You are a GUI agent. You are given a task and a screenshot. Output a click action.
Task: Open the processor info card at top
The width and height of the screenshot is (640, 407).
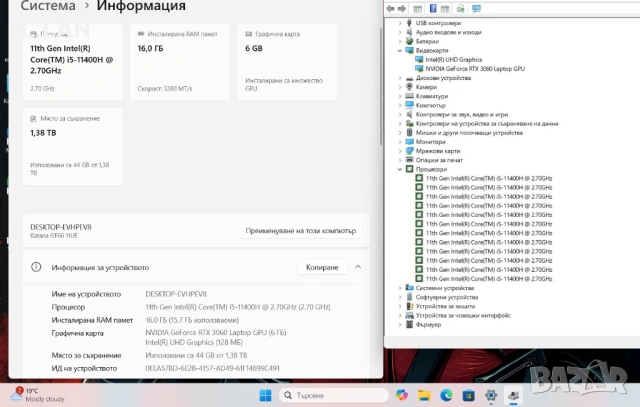pos(73,62)
